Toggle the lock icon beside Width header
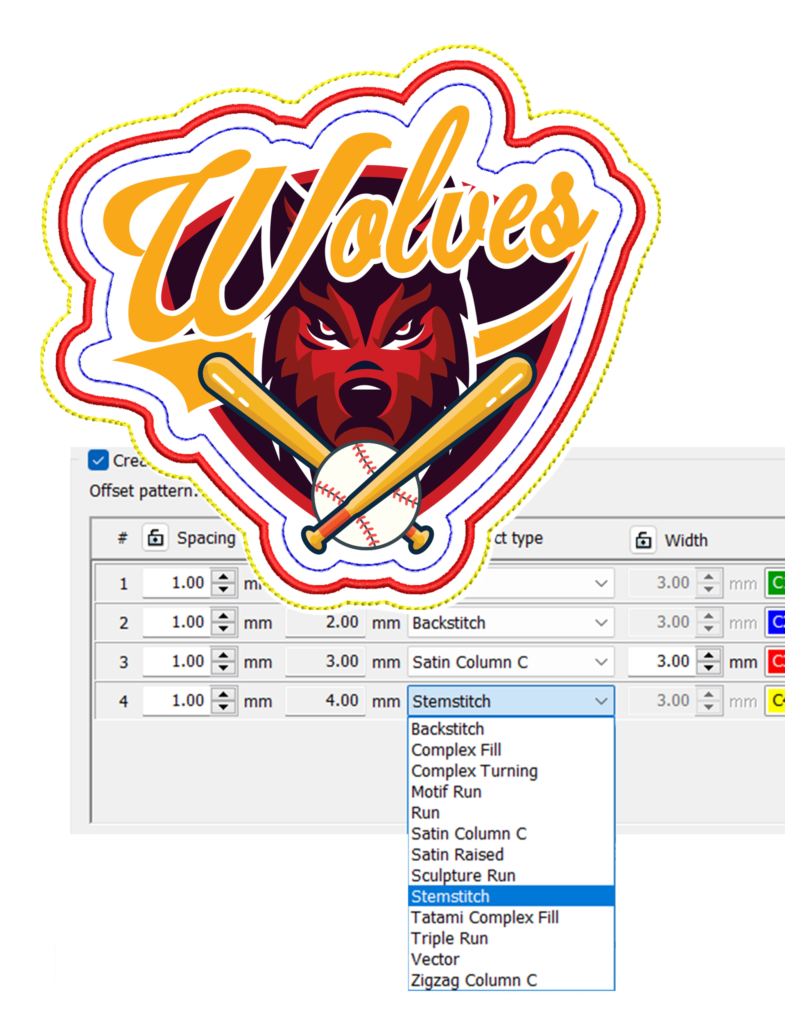The height and width of the screenshot is (1024, 785). click(643, 540)
